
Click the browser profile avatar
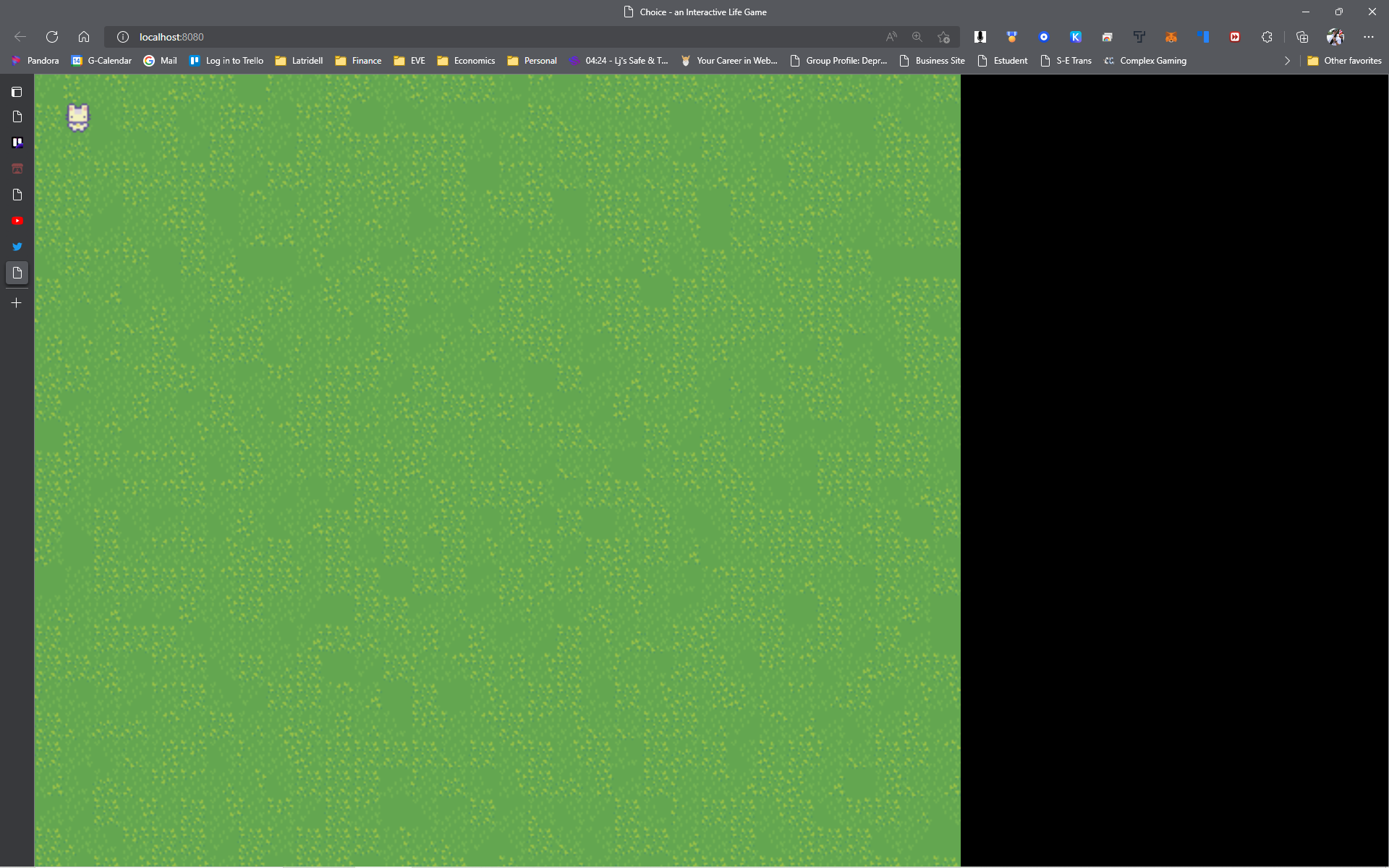pos(1335,36)
